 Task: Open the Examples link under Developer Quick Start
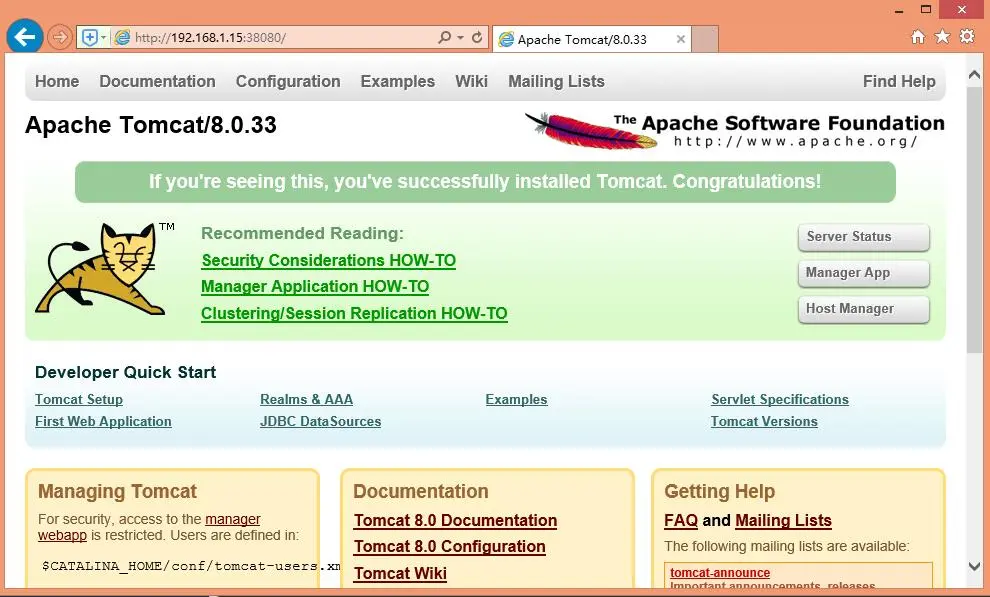pyautogui.click(x=516, y=399)
